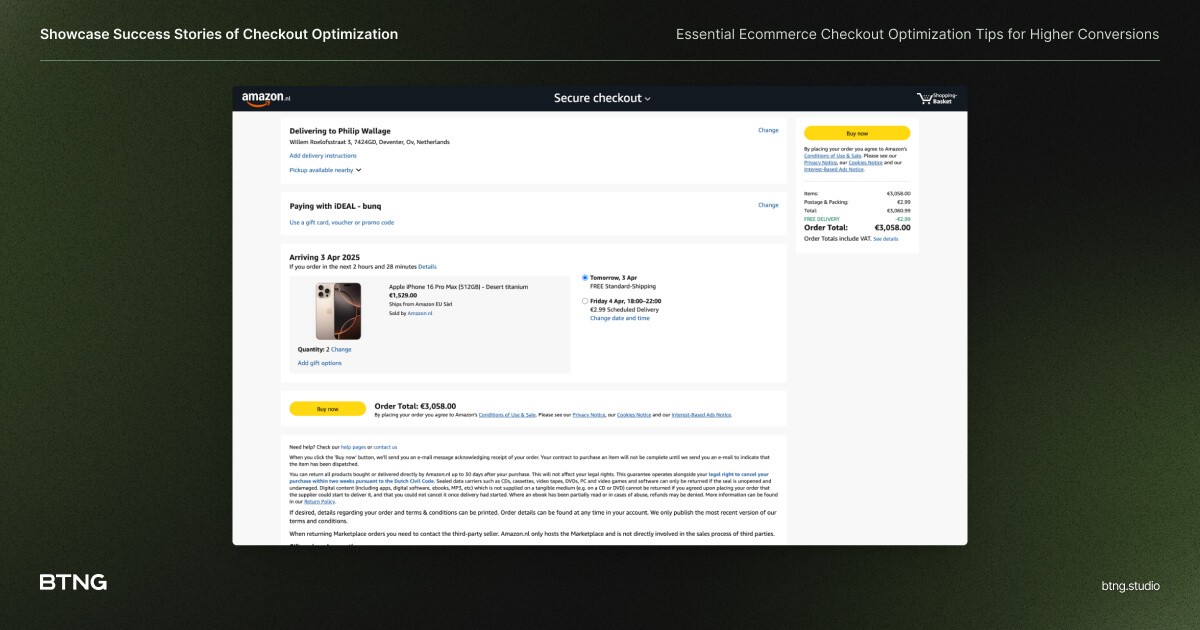Click the Buy now button beside Order Total at the bottom
The height and width of the screenshot is (630, 1200).
[327, 409]
